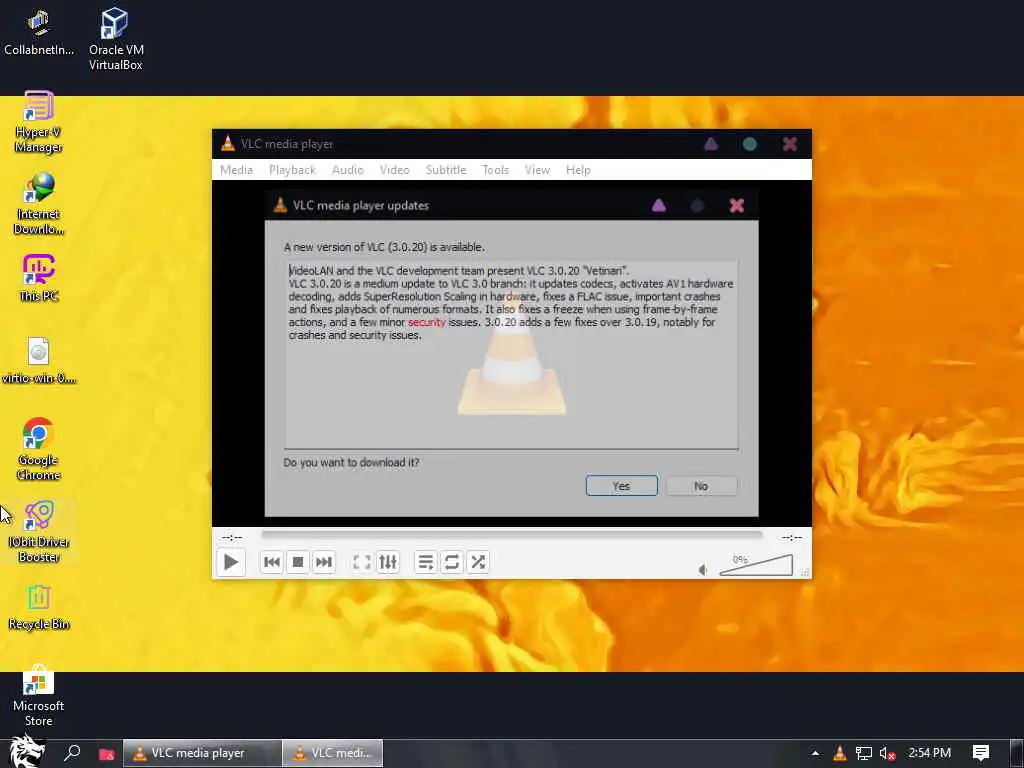Open the Media menu
Image resolution: width=1024 pixels, height=768 pixels.
[x=236, y=170]
